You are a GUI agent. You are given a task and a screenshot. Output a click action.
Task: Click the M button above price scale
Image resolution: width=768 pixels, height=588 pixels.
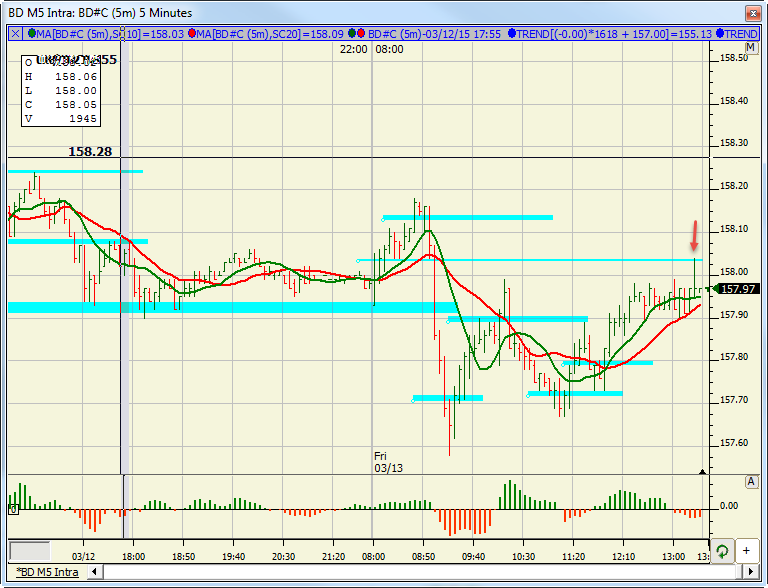[750, 48]
